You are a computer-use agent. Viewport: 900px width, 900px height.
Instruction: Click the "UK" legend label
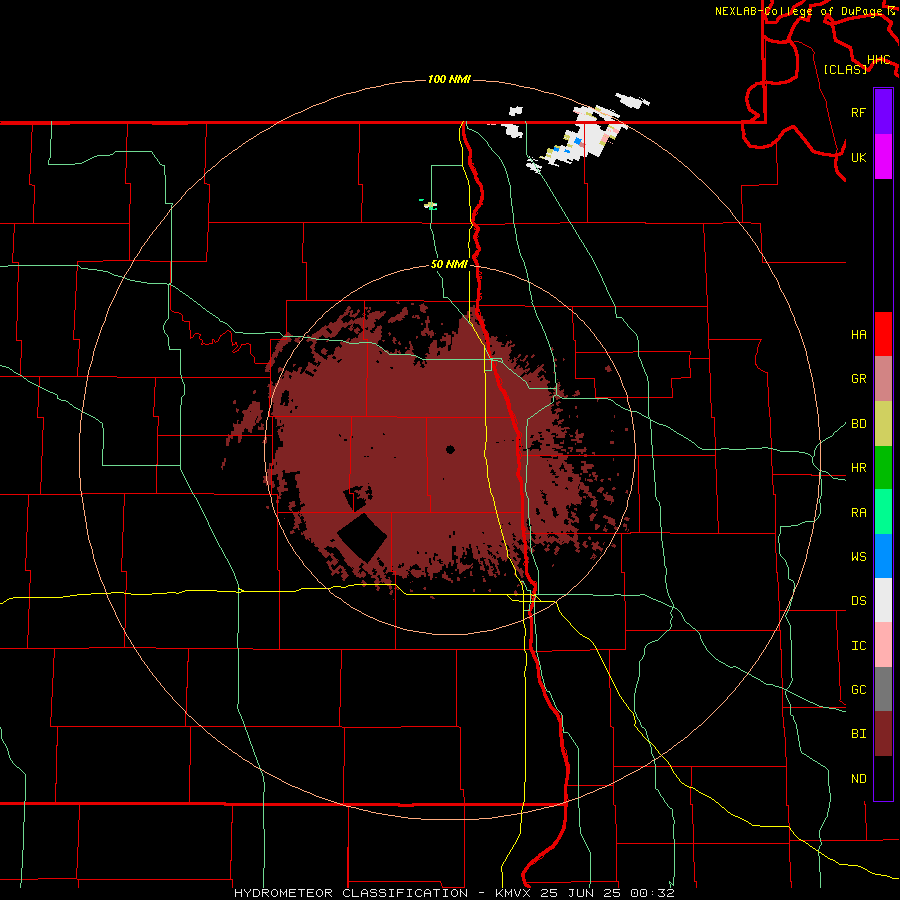[x=858, y=157]
